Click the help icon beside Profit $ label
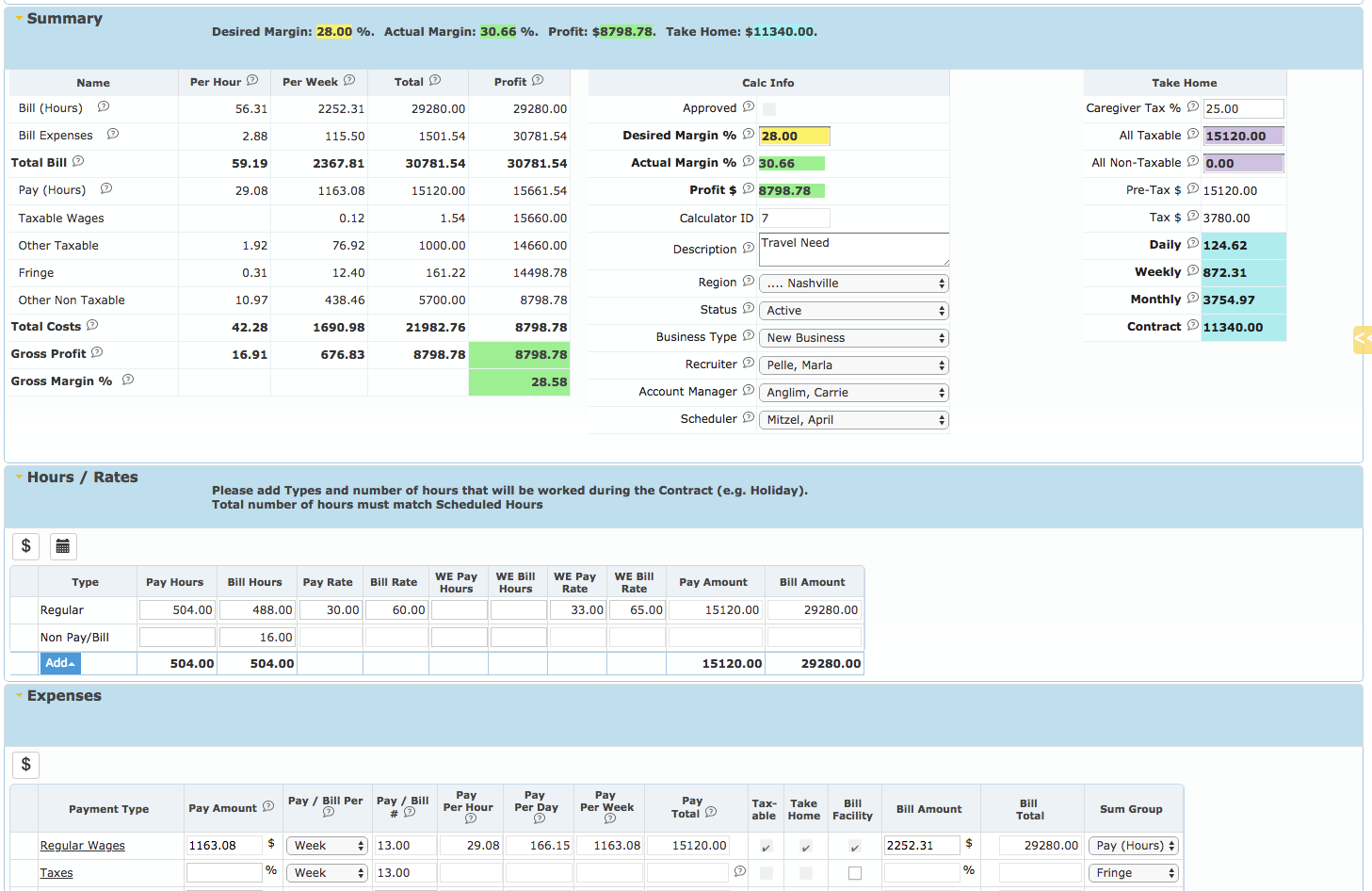This screenshot has height=891, width=1372. [749, 189]
